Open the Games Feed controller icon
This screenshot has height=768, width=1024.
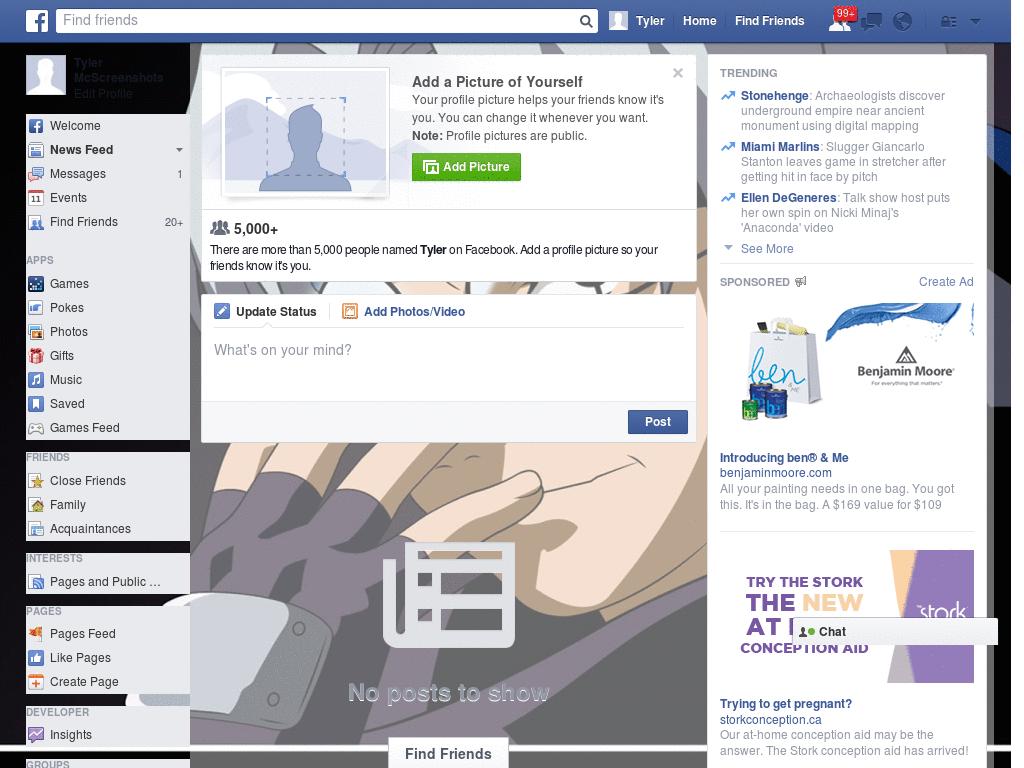pos(36,428)
